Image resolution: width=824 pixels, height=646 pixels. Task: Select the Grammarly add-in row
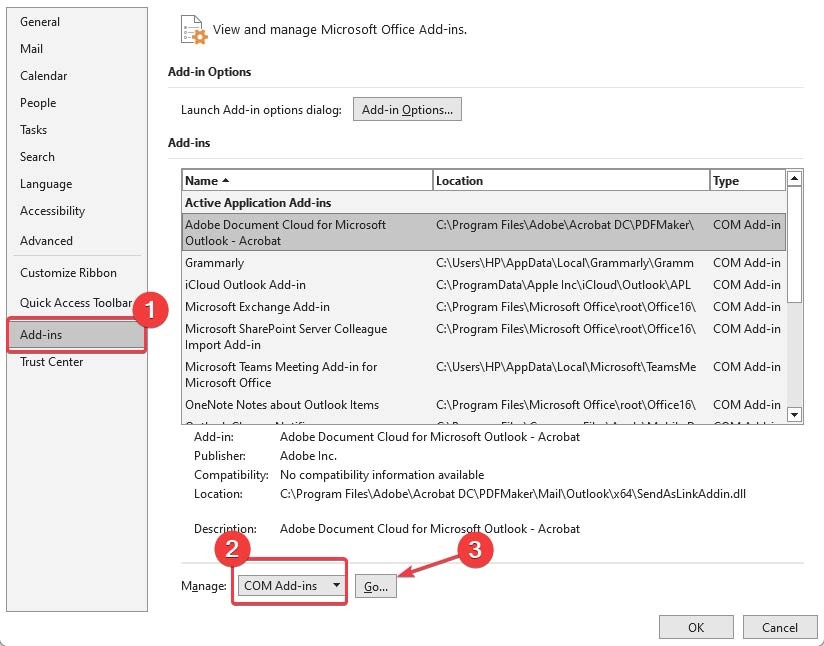[x=483, y=262]
